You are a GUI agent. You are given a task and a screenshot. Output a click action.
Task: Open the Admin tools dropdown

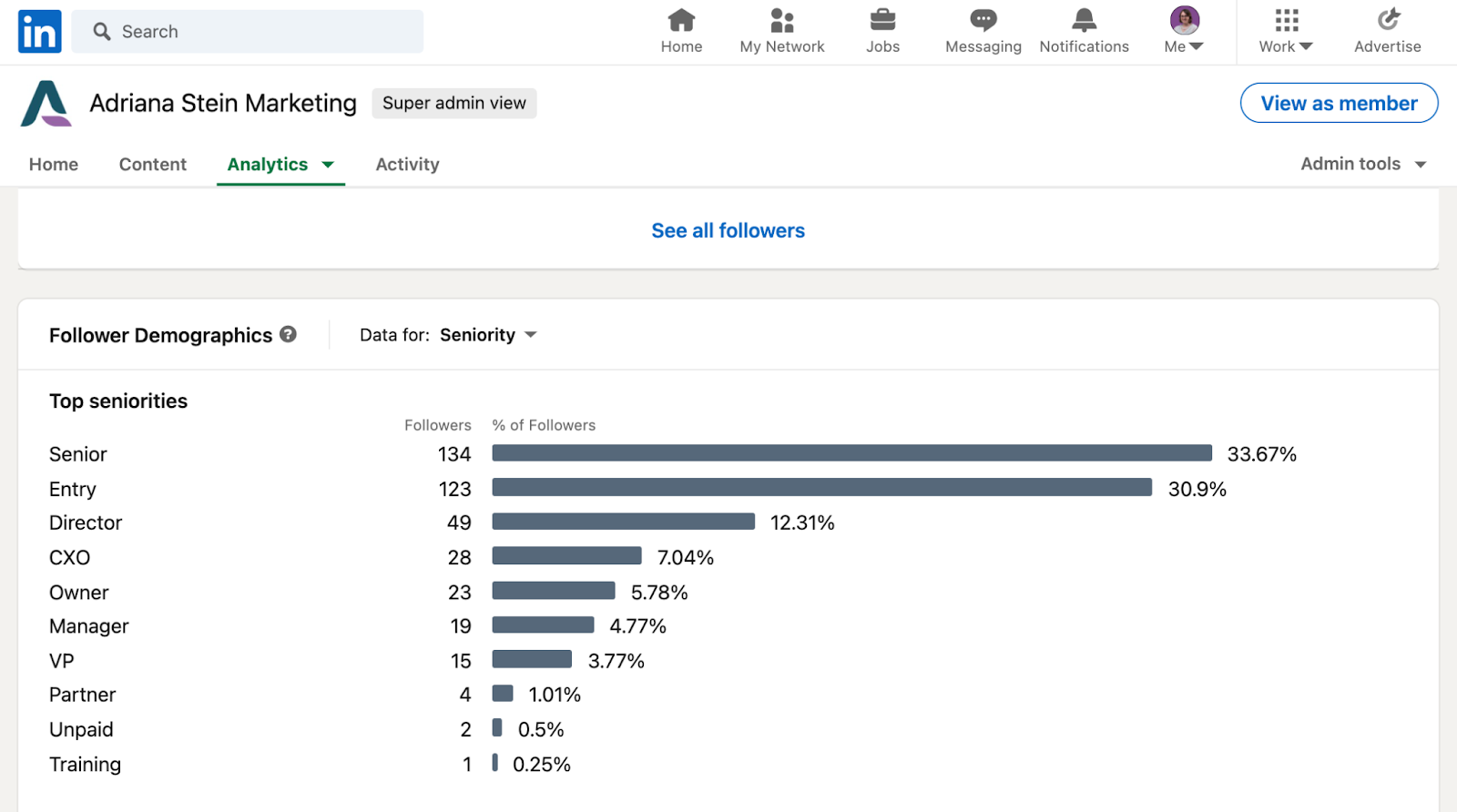click(x=1363, y=164)
